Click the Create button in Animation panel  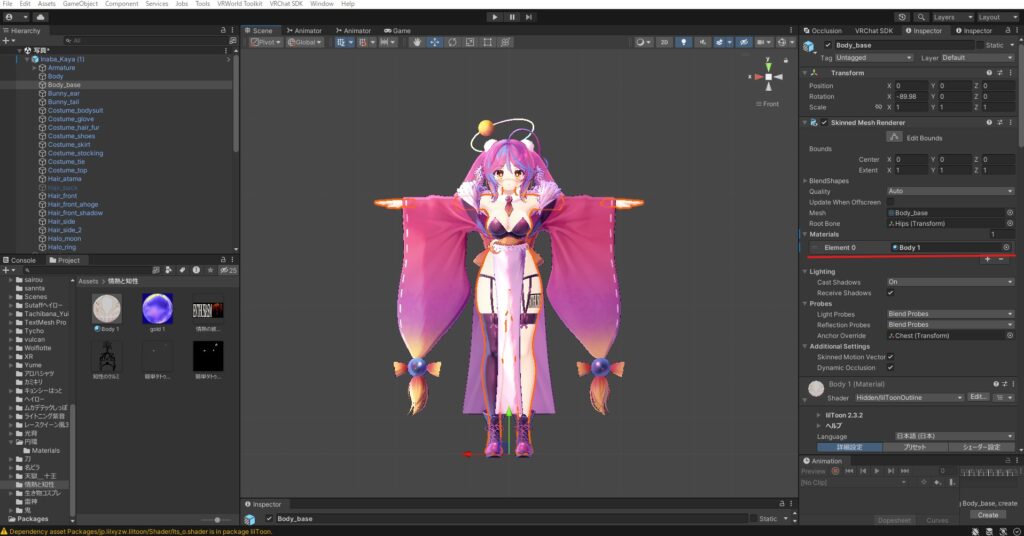[x=987, y=514]
